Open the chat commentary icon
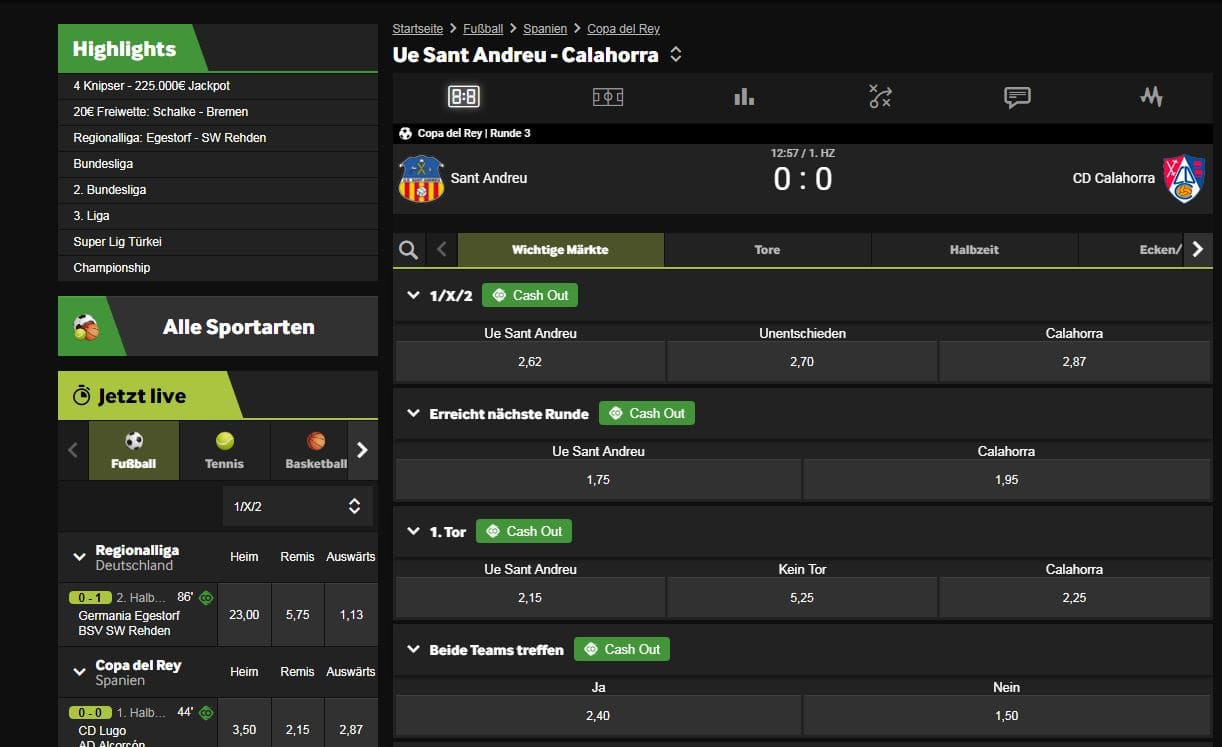This screenshot has width=1222, height=747. [1017, 97]
